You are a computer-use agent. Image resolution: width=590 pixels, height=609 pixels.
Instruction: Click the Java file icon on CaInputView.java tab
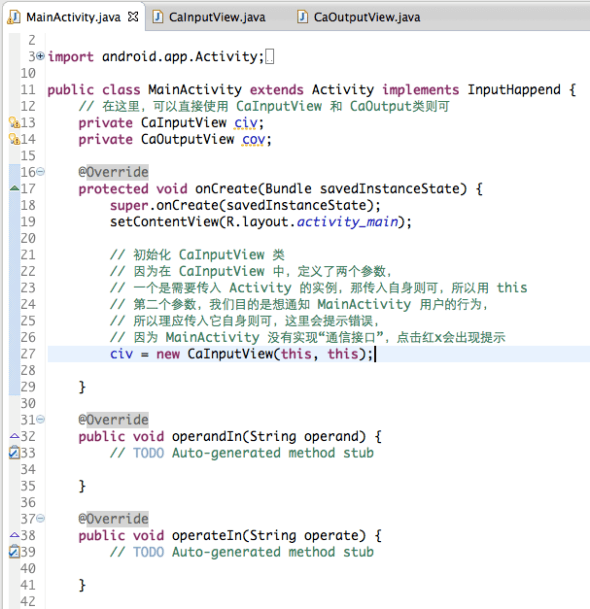(158, 17)
